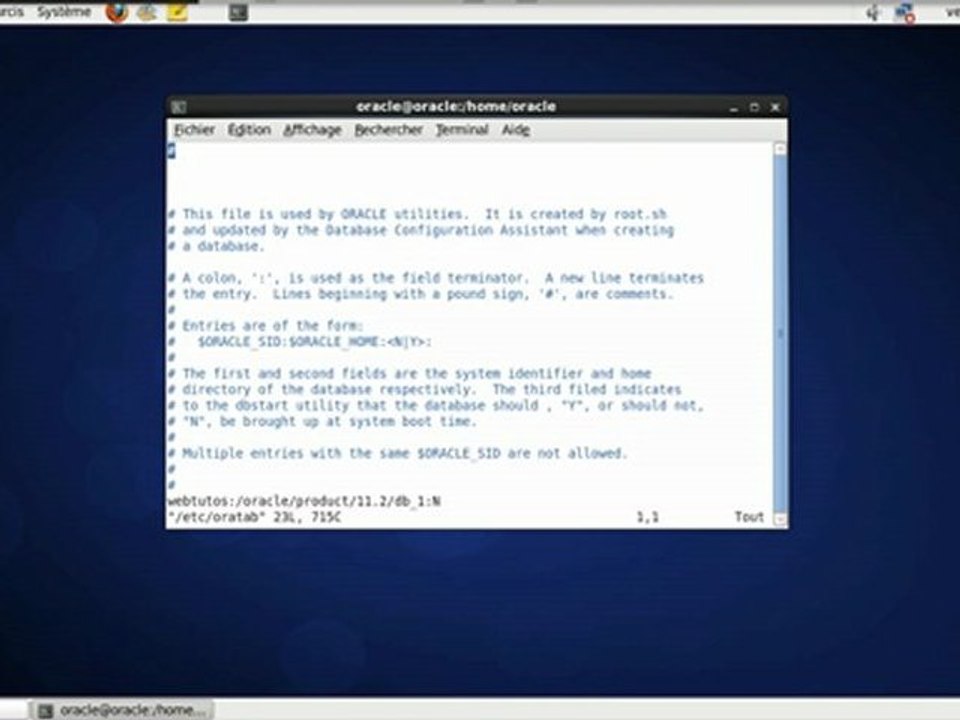
Task: Minimize the oracle terminal window
Action: [x=733, y=108]
